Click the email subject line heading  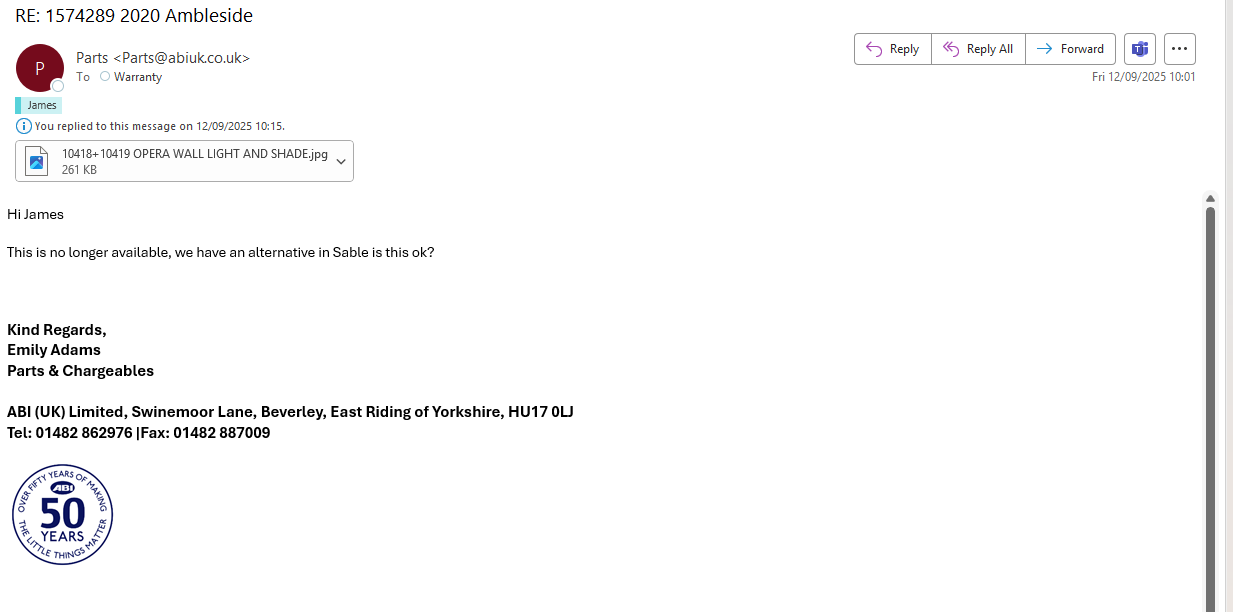134,16
